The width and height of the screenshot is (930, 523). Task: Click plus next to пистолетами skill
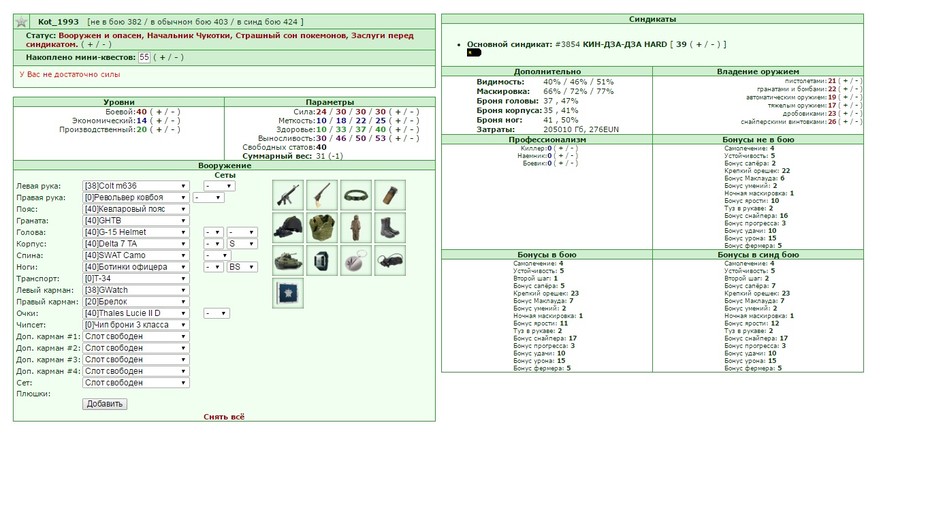pyautogui.click(x=845, y=81)
